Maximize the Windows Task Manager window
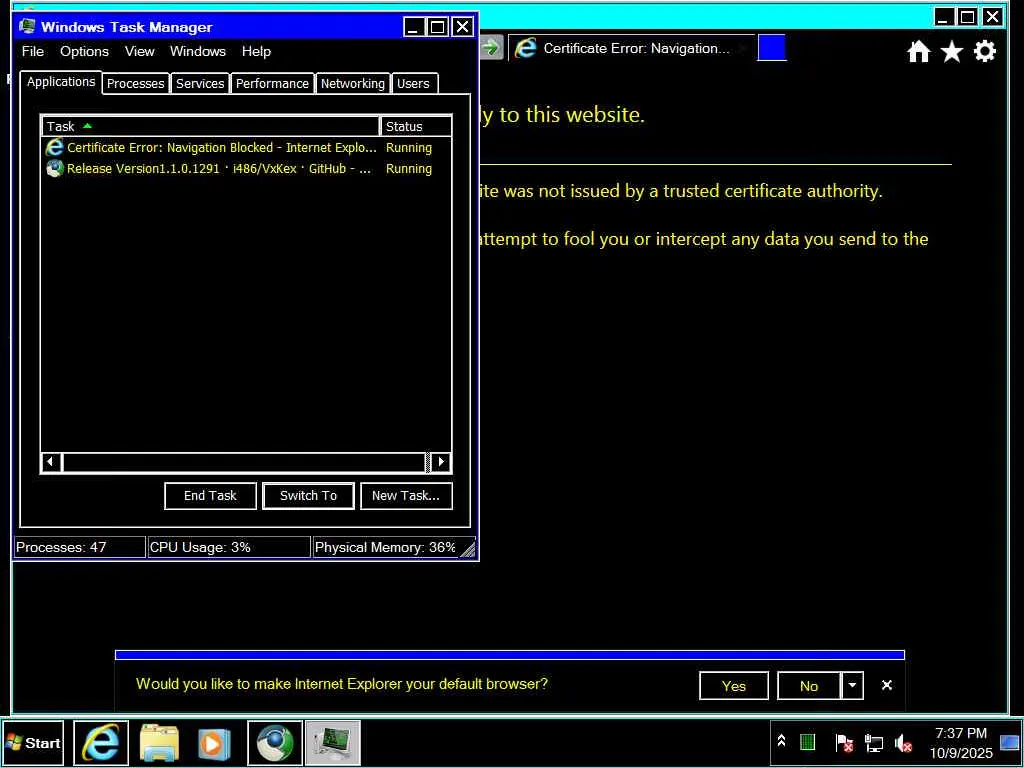1024x768 pixels. pyautogui.click(x=438, y=27)
